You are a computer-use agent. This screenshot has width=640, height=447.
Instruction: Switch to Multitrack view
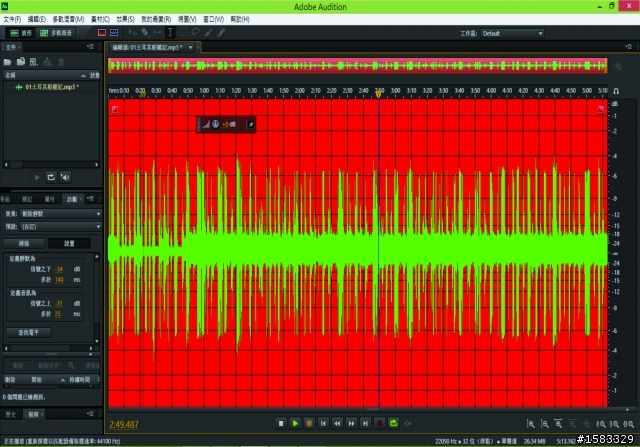pos(56,32)
